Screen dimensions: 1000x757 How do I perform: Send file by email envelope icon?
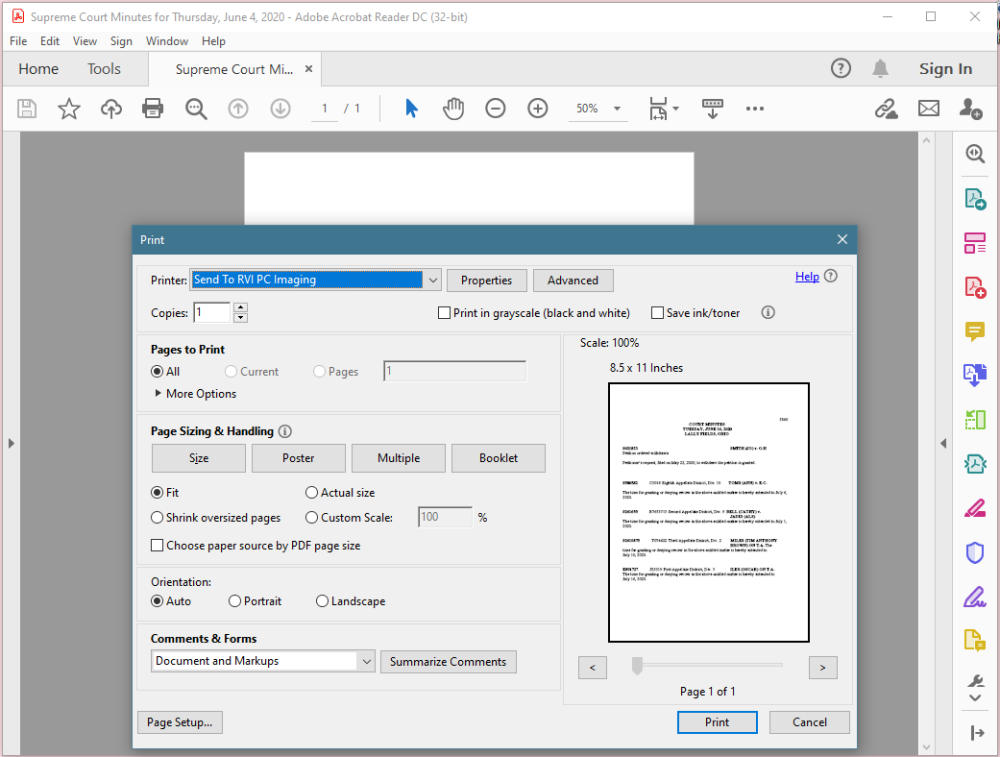tap(929, 108)
